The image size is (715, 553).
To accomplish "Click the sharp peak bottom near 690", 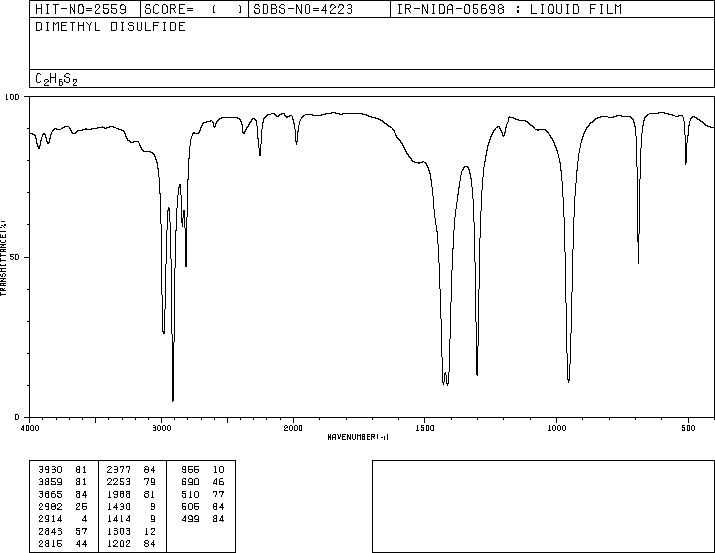I will (638, 262).
